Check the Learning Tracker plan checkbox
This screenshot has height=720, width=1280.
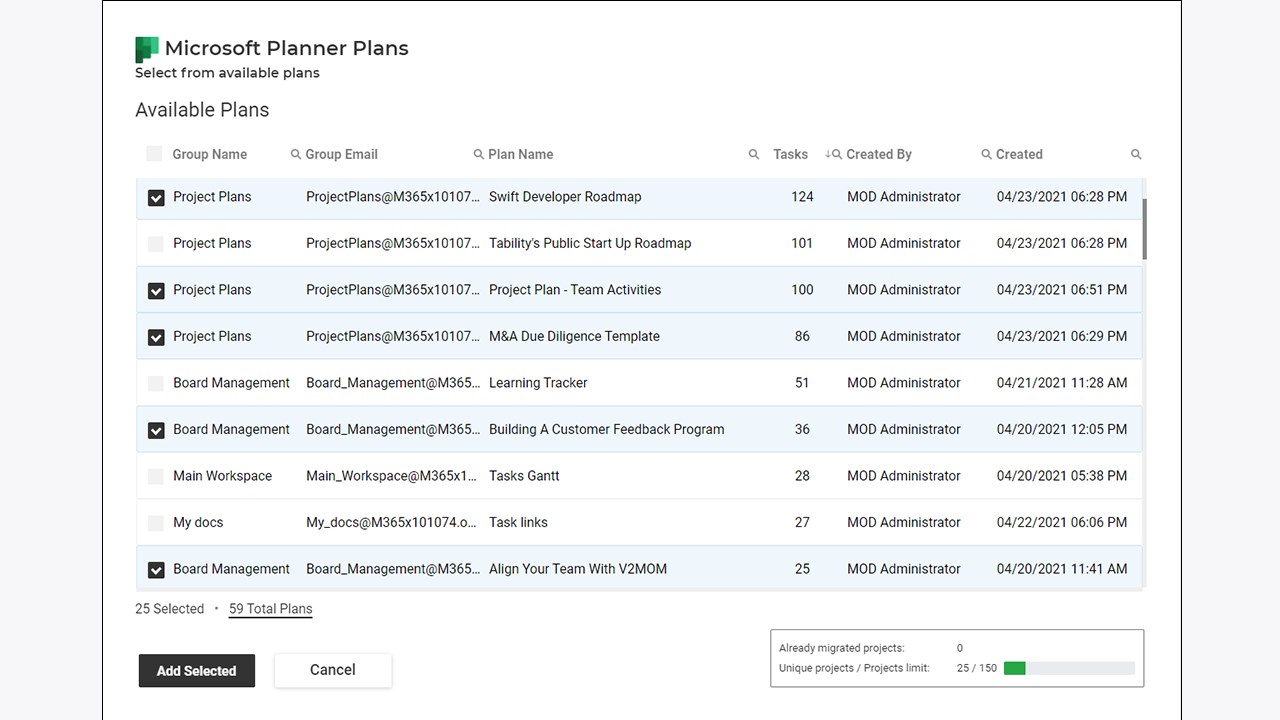click(156, 384)
